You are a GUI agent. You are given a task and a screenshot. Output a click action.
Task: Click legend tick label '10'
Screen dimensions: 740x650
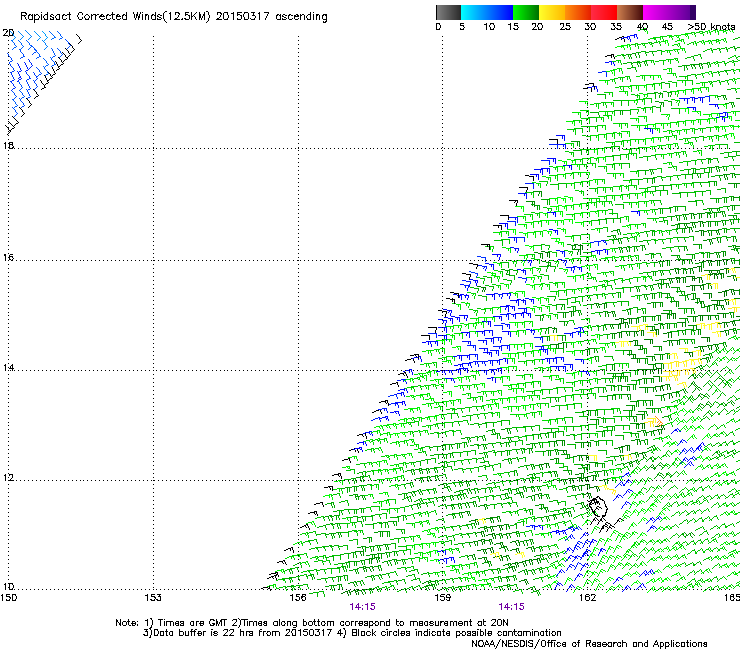(x=489, y=27)
